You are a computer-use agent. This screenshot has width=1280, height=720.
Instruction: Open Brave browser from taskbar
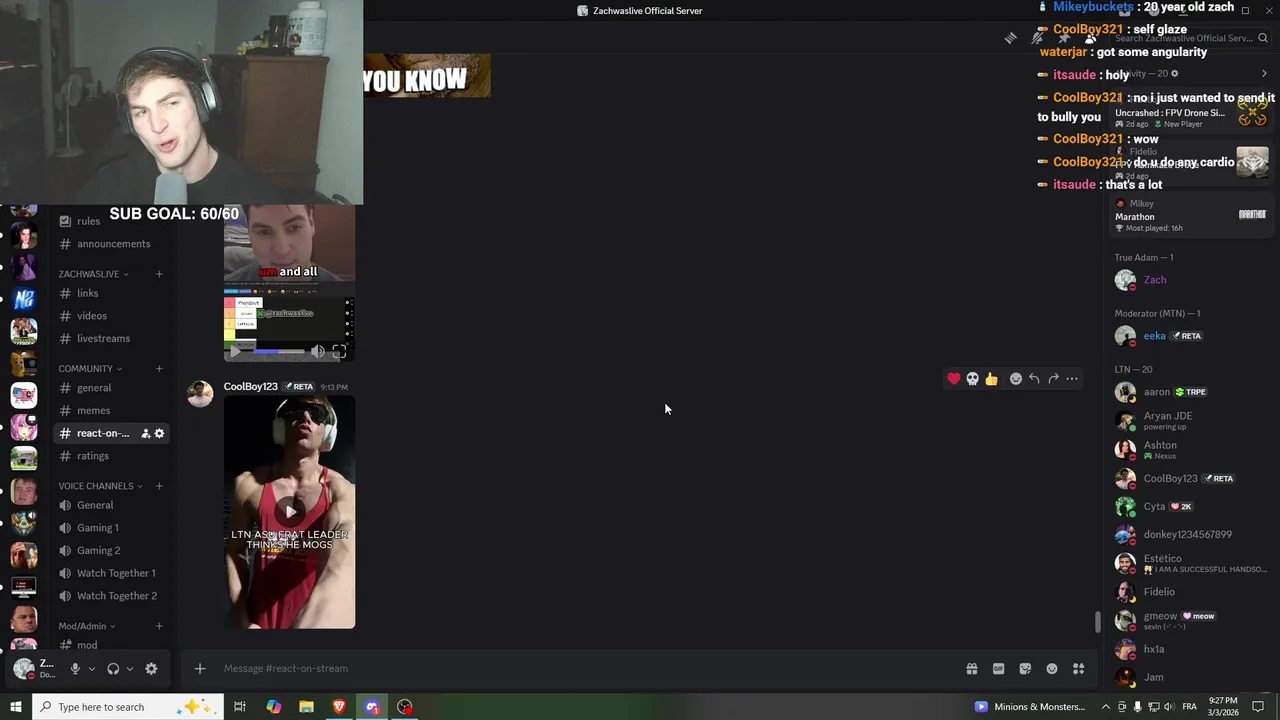339,707
